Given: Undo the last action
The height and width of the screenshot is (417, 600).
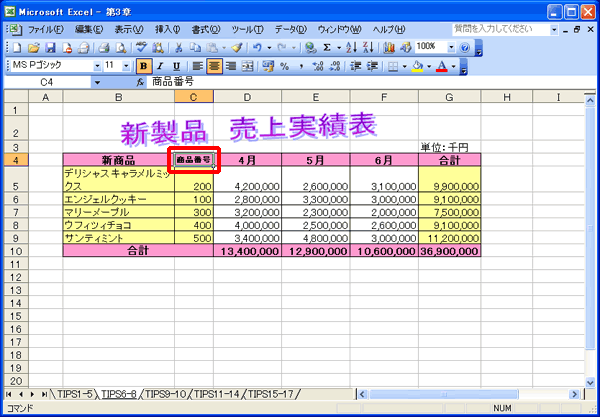Looking at the screenshot, I should (x=257, y=47).
